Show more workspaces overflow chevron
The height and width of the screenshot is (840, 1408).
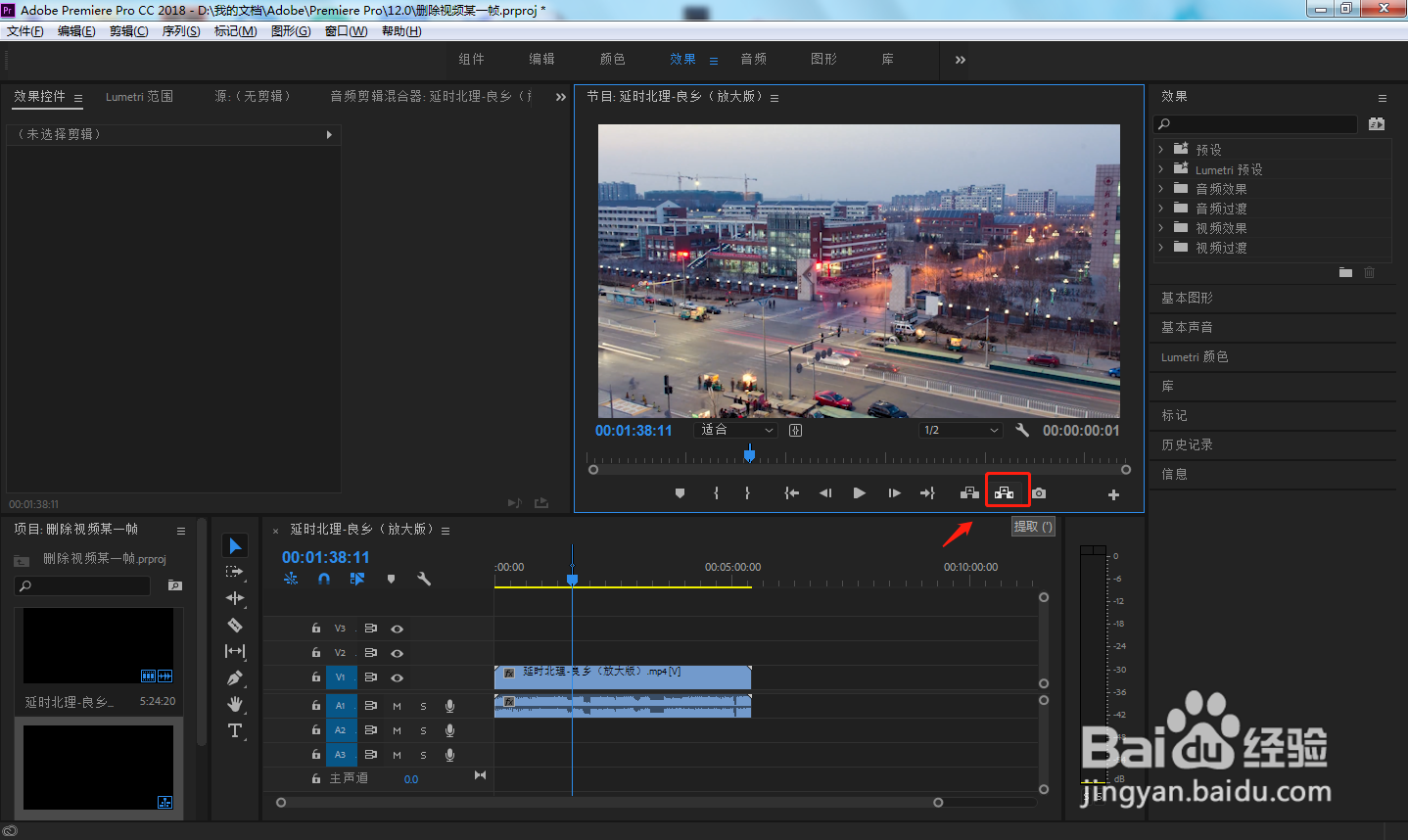tap(961, 60)
